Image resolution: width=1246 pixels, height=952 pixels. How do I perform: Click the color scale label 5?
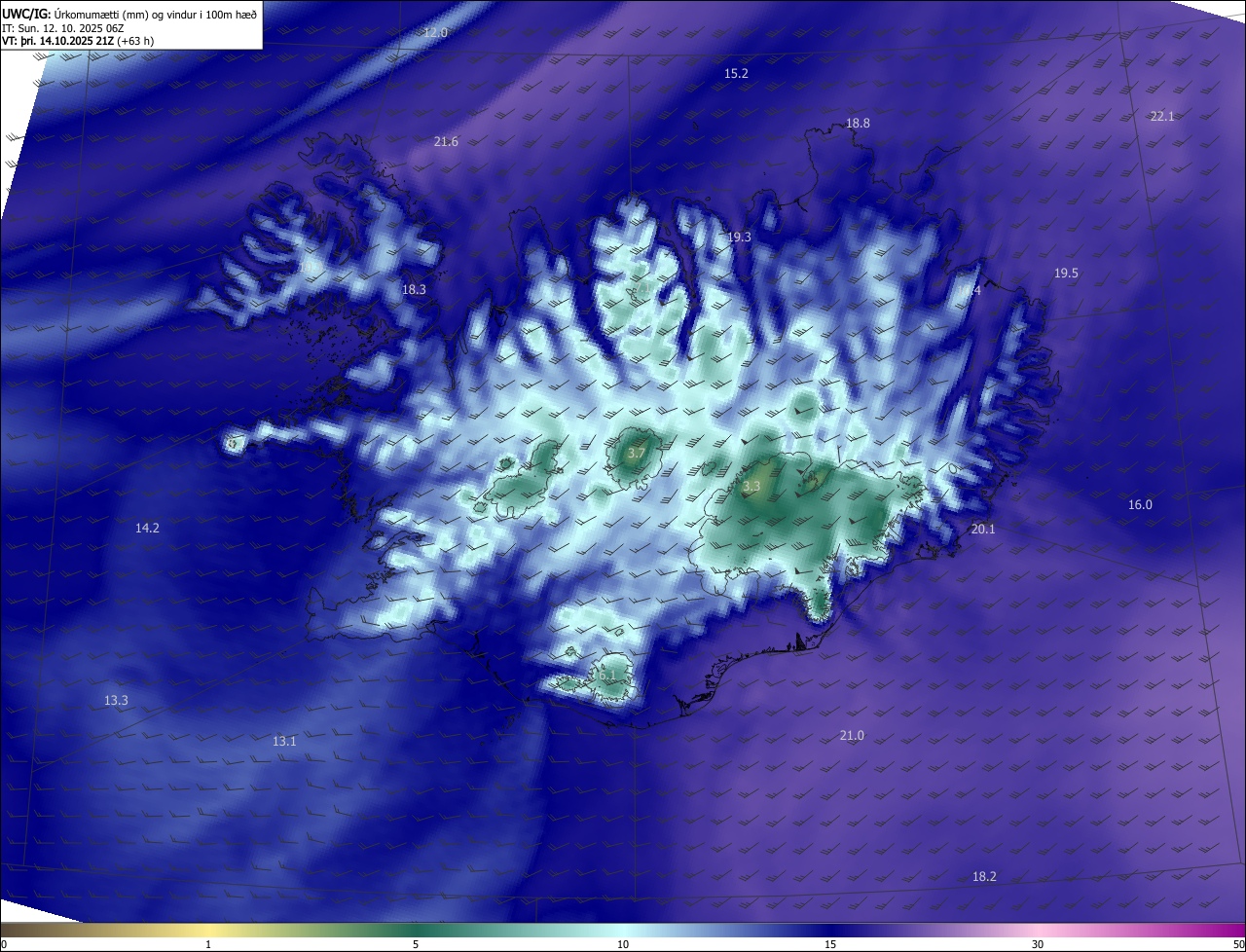pos(416,944)
